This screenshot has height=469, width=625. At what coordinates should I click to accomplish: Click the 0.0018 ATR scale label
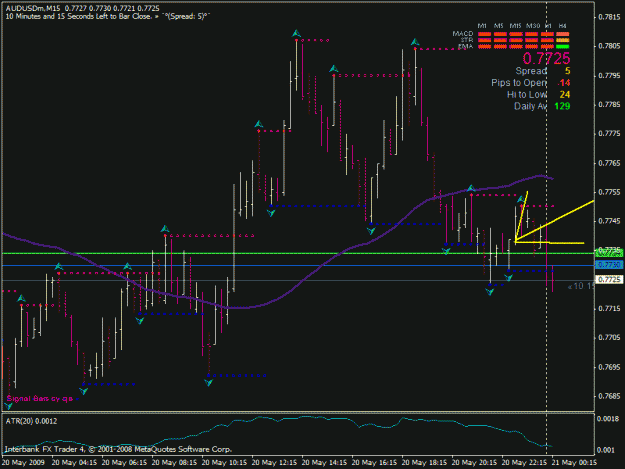click(x=608, y=419)
